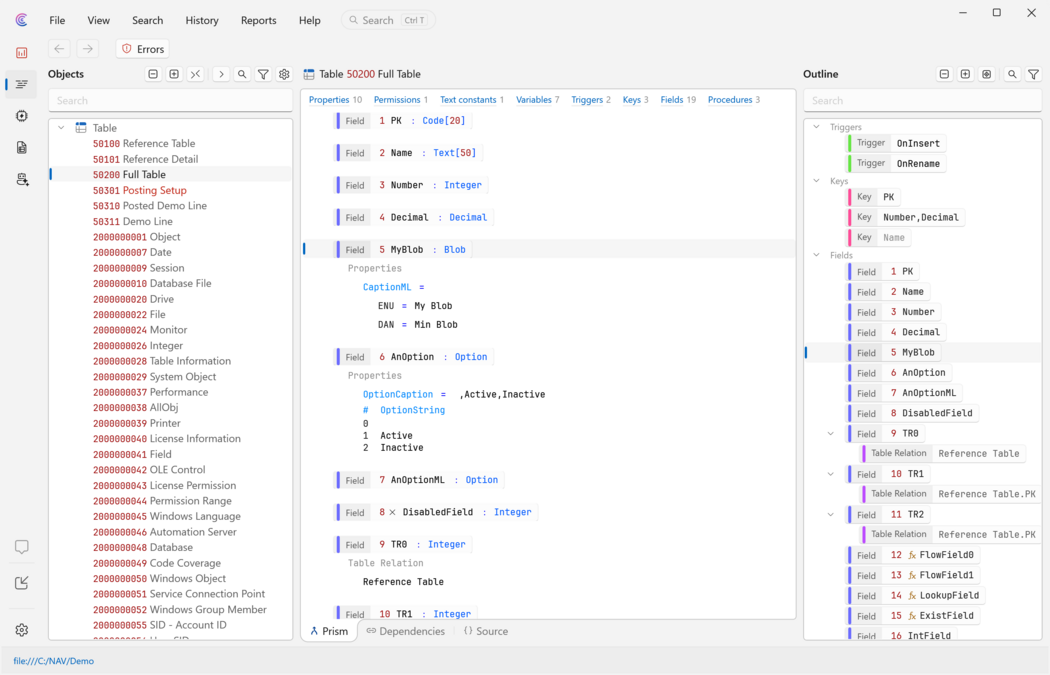Select field 8 DisabledField in editor

437,512
